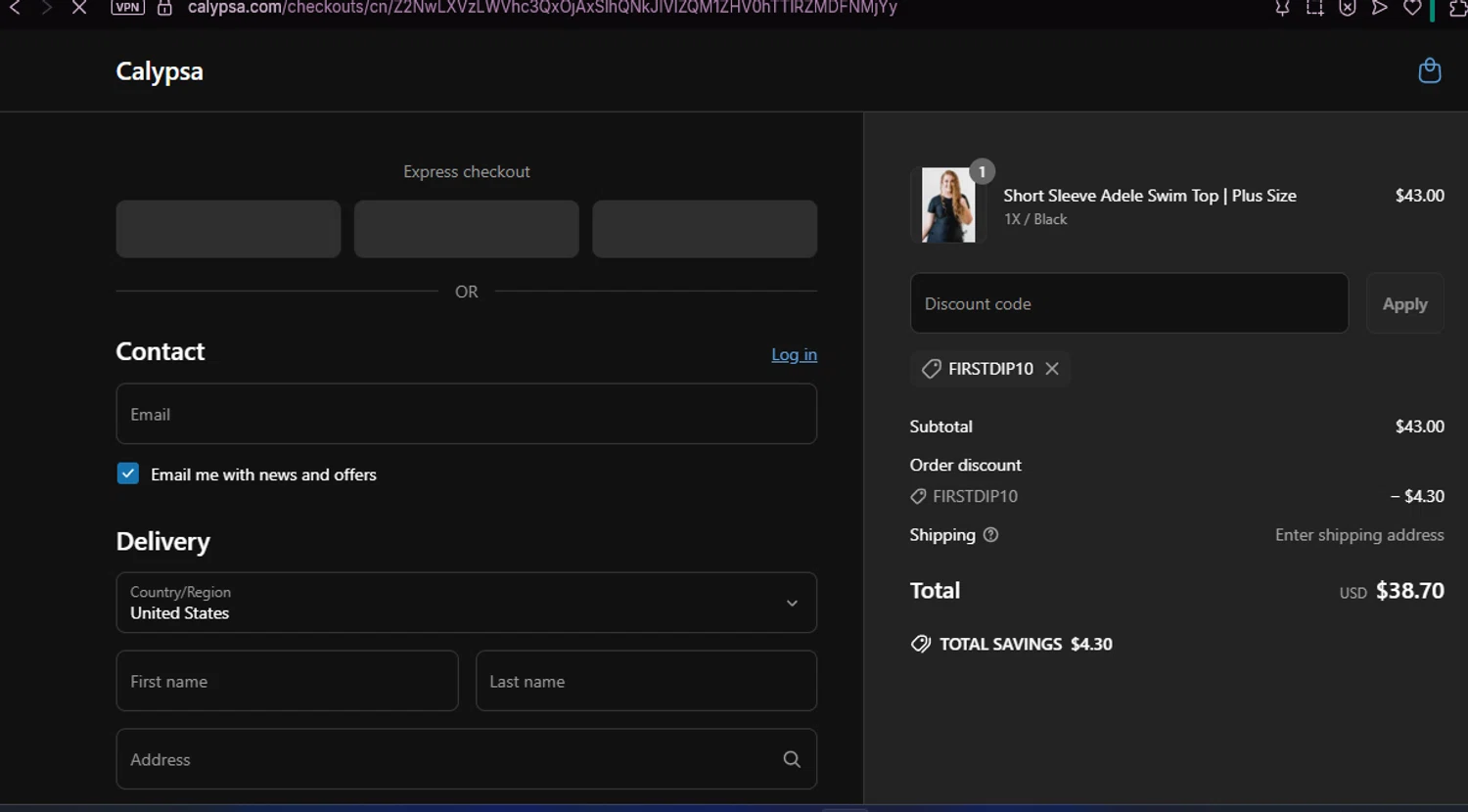Viewport: 1468px width, 812px height.
Task: Click the swim top product thumbnail
Action: [947, 205]
